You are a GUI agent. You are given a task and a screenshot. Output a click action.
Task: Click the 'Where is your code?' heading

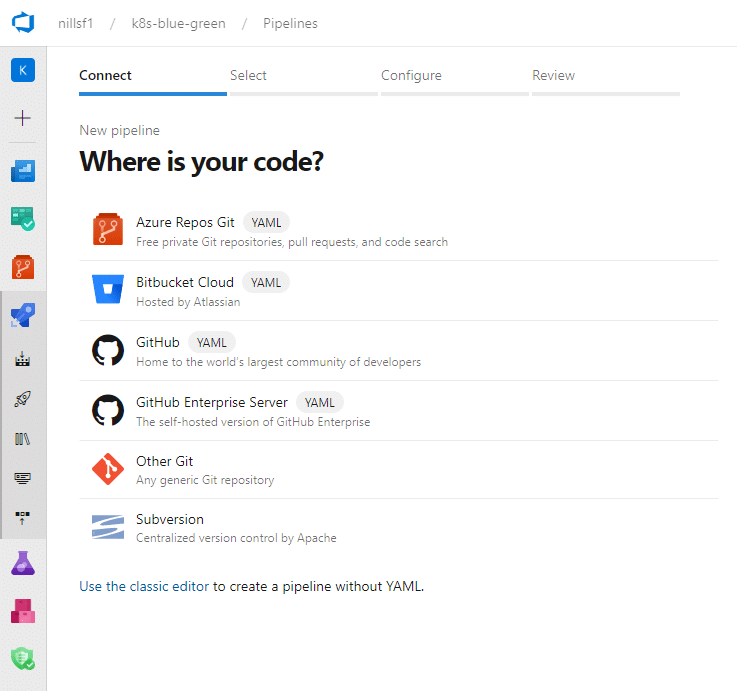click(x=201, y=162)
